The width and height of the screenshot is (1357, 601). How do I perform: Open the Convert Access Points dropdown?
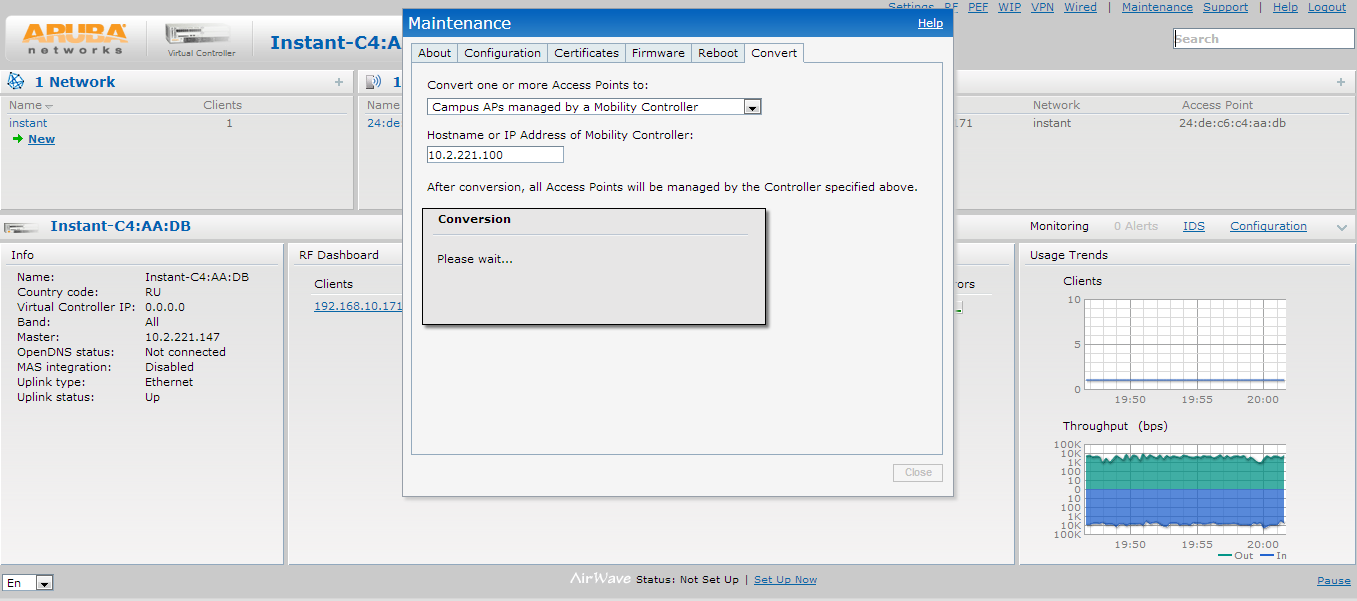click(x=752, y=107)
